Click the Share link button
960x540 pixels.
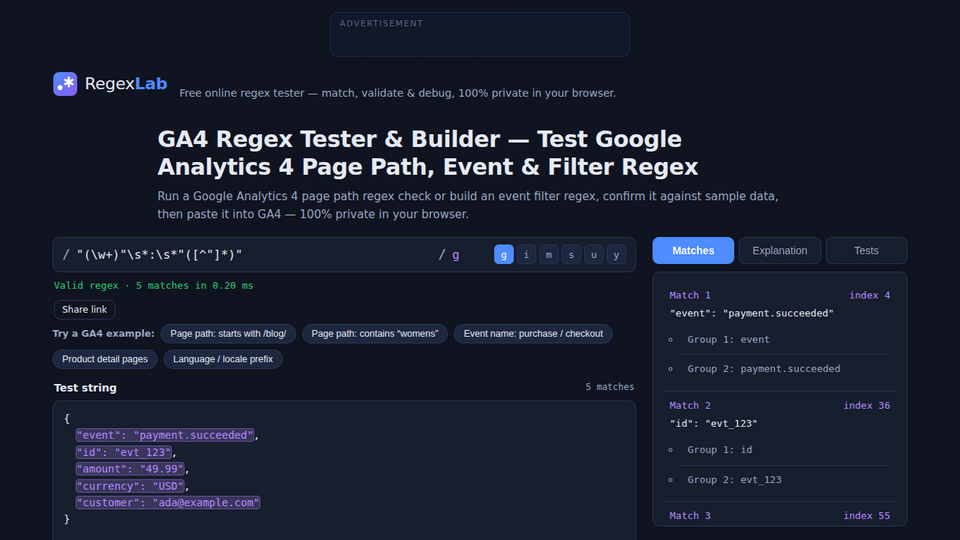click(x=84, y=310)
